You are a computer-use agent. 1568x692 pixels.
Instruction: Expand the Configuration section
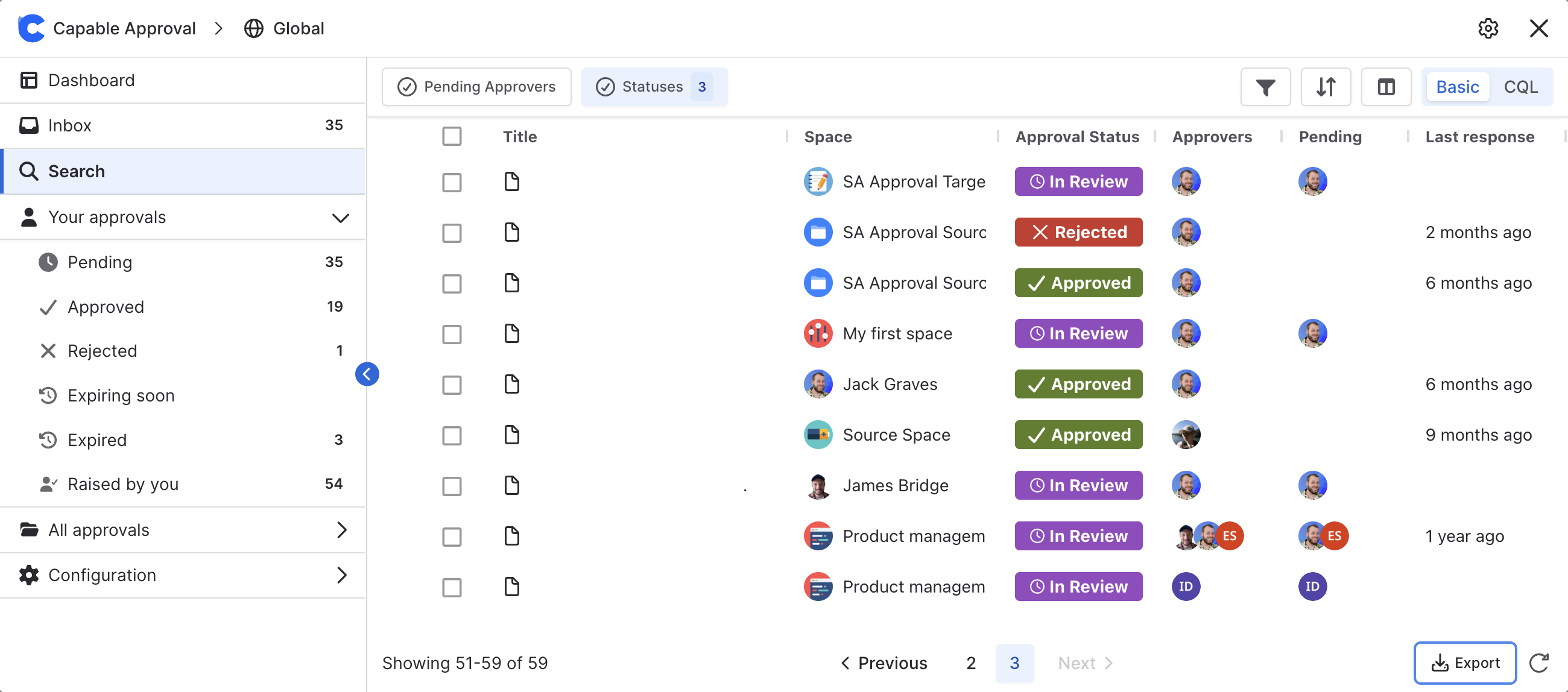click(x=341, y=575)
